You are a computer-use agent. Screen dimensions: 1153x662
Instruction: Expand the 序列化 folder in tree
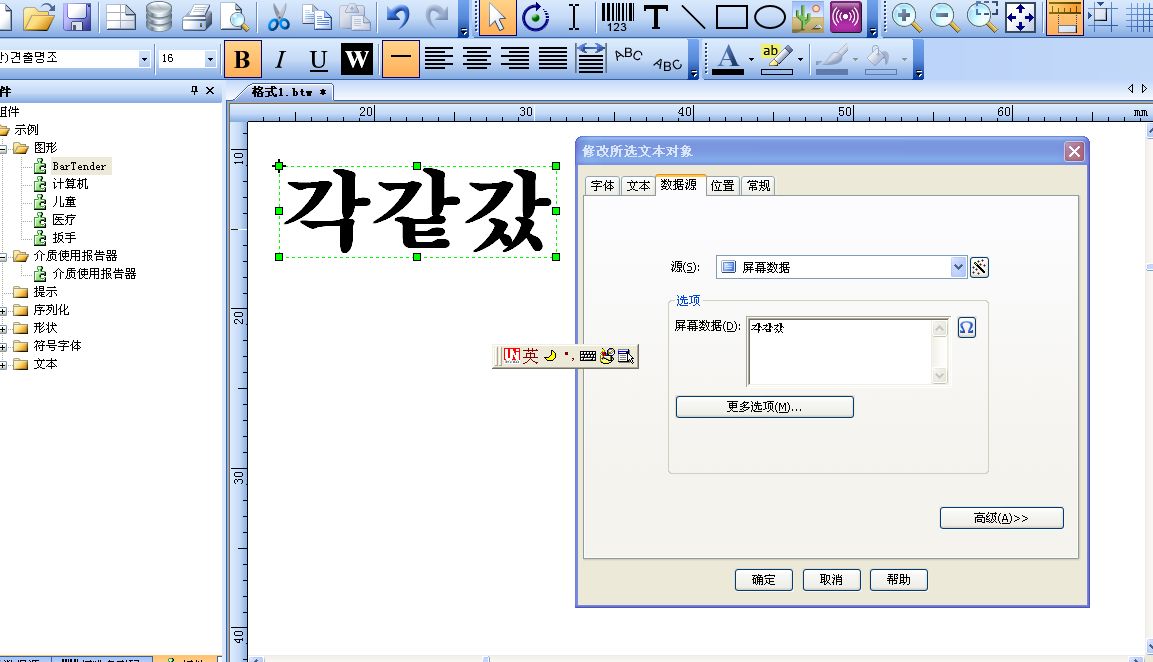point(4,310)
